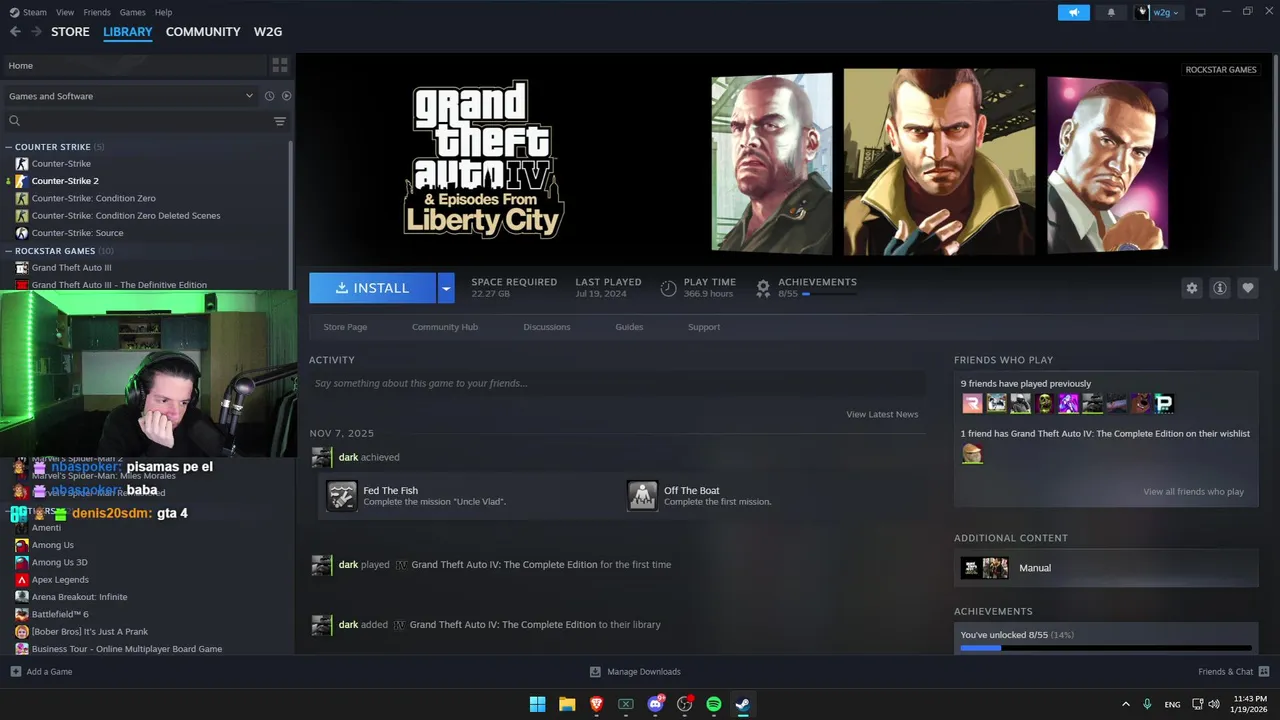Switch library to grid view icon
Image resolution: width=1280 pixels, height=720 pixels.
pyautogui.click(x=280, y=65)
